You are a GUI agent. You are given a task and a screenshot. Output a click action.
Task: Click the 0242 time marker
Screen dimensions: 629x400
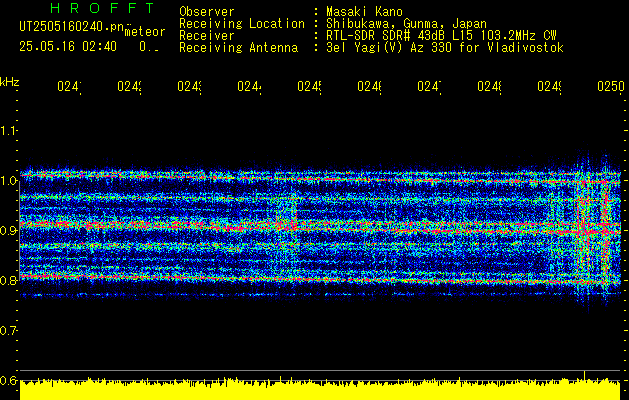129,86
